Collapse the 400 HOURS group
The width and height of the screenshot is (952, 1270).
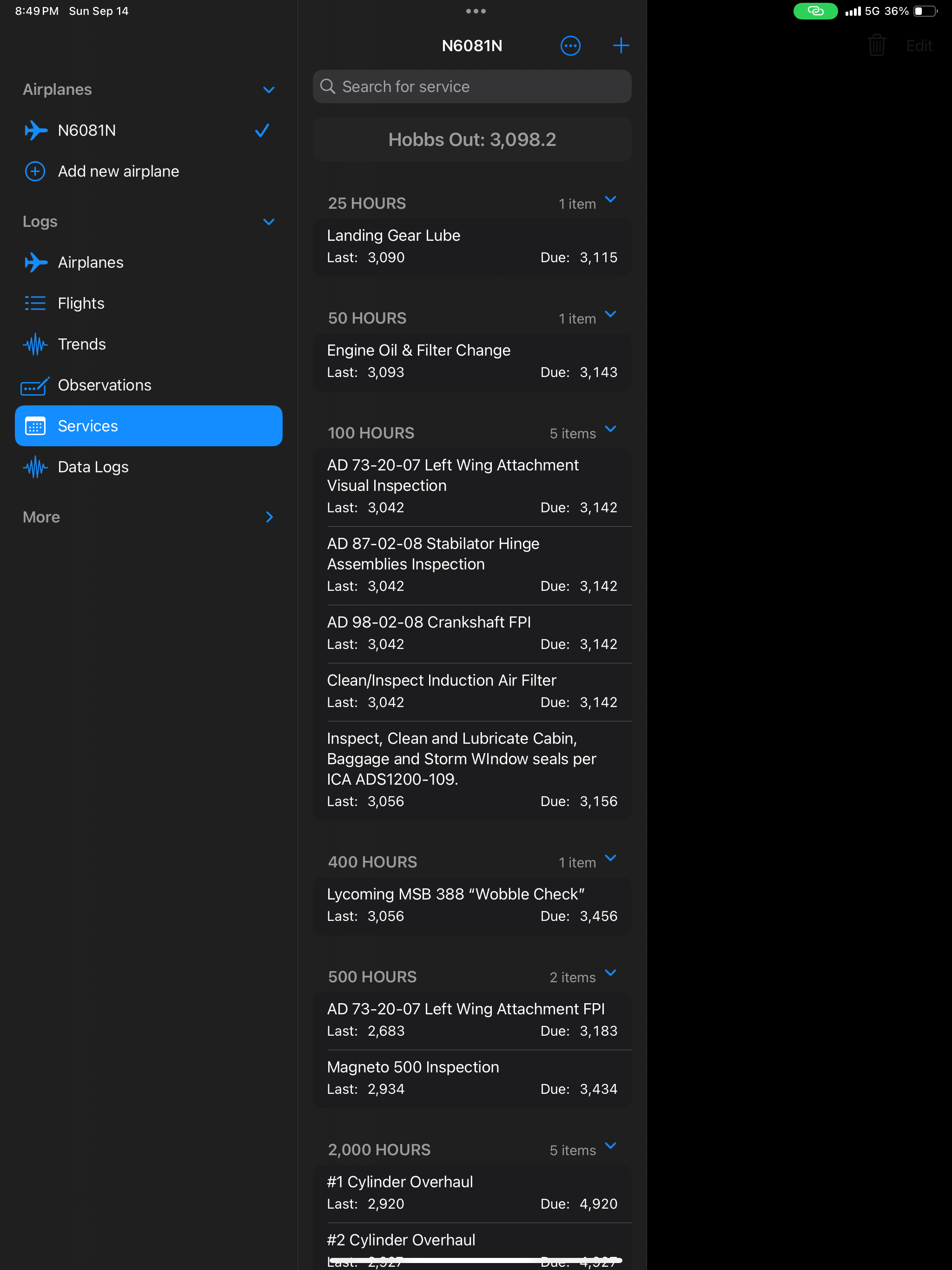pyautogui.click(x=611, y=858)
